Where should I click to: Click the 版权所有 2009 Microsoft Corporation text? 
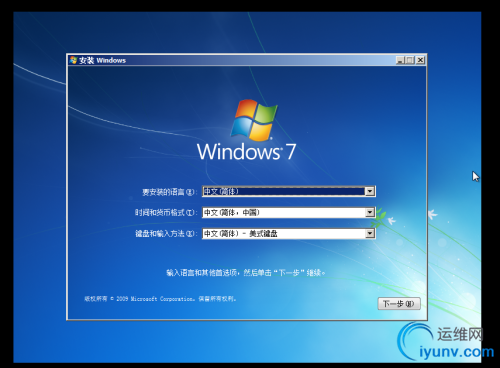point(160,299)
